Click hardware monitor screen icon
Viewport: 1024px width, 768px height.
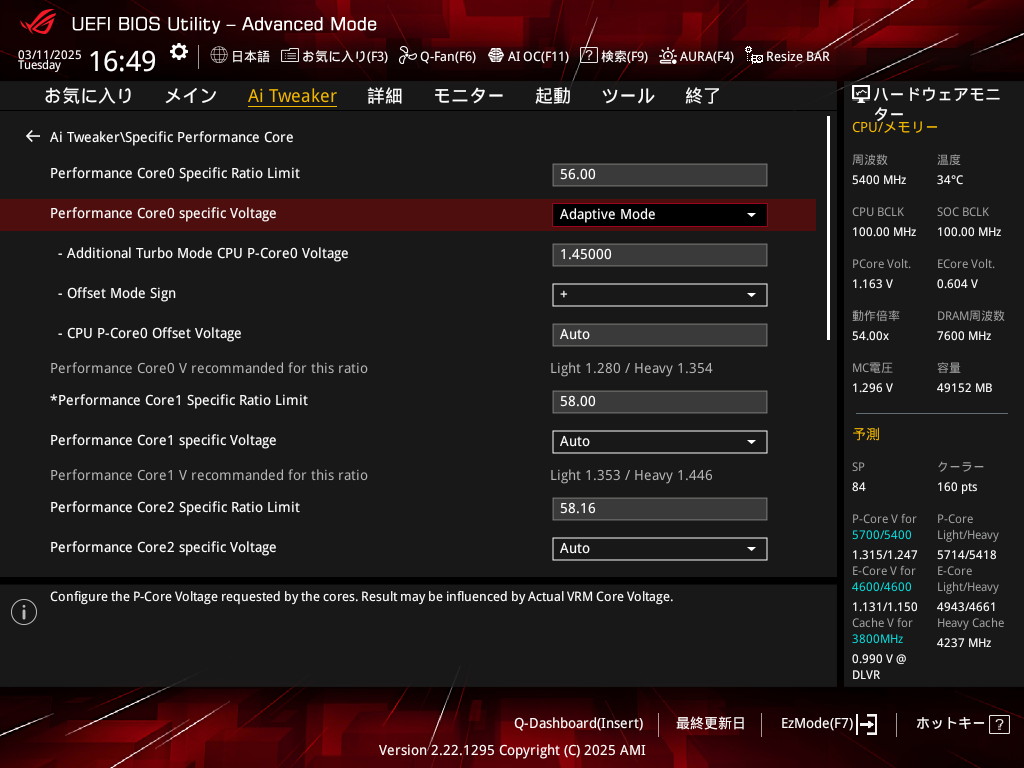tap(861, 94)
